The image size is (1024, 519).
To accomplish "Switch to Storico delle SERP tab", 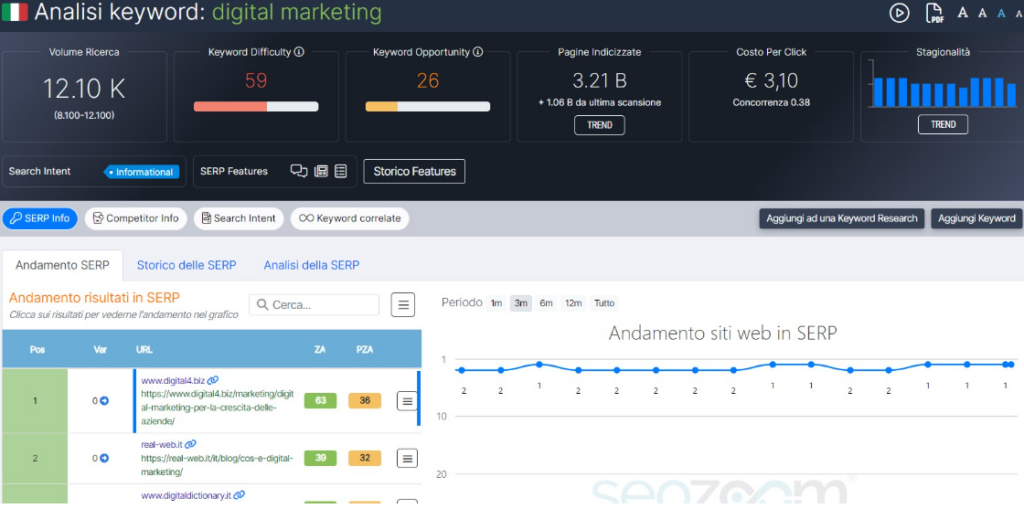I will (187, 265).
